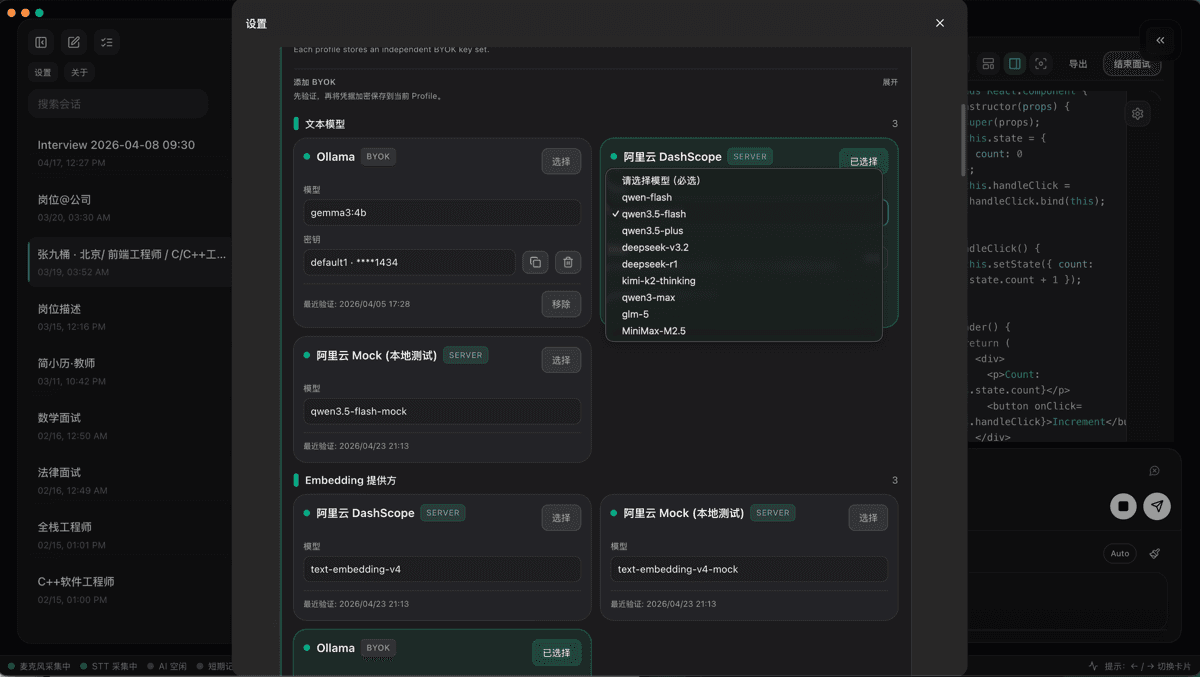Click the brush clear icon beside Auto
The width and height of the screenshot is (1200, 677).
[x=1155, y=553]
